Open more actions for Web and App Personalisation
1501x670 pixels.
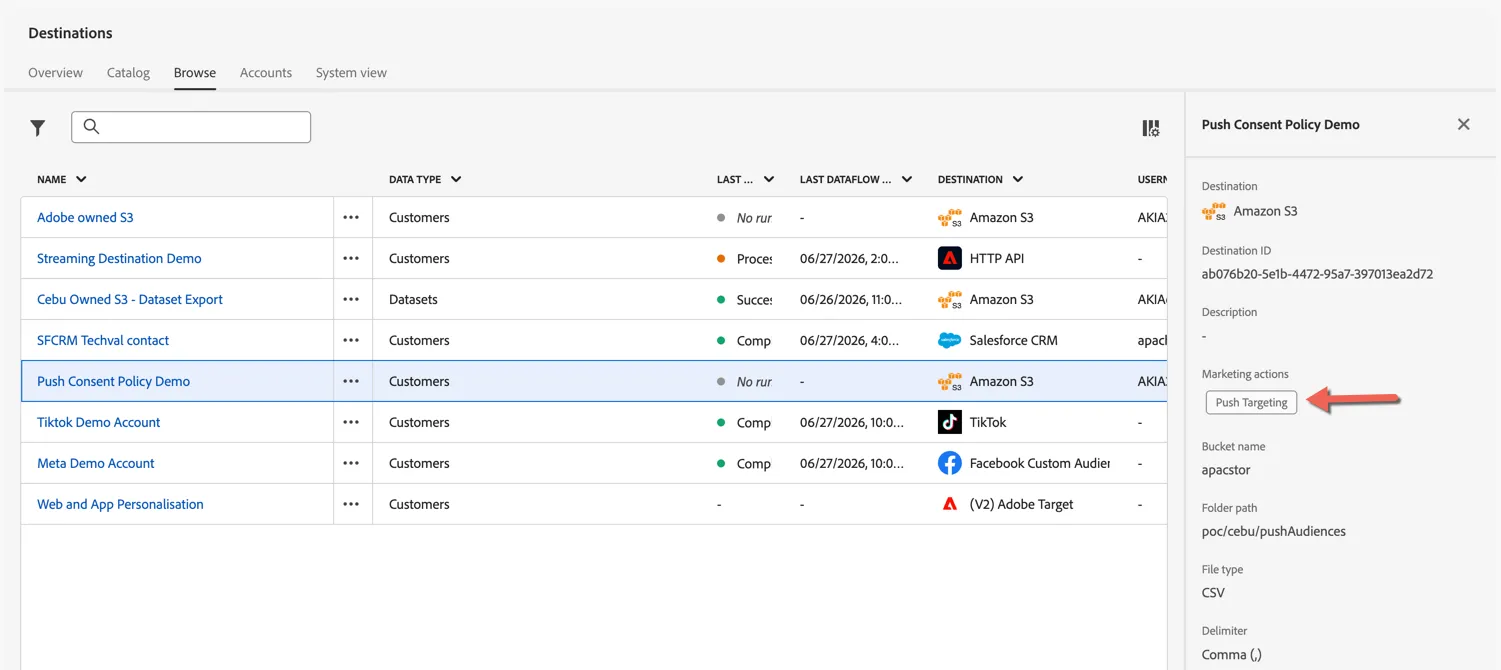(351, 504)
